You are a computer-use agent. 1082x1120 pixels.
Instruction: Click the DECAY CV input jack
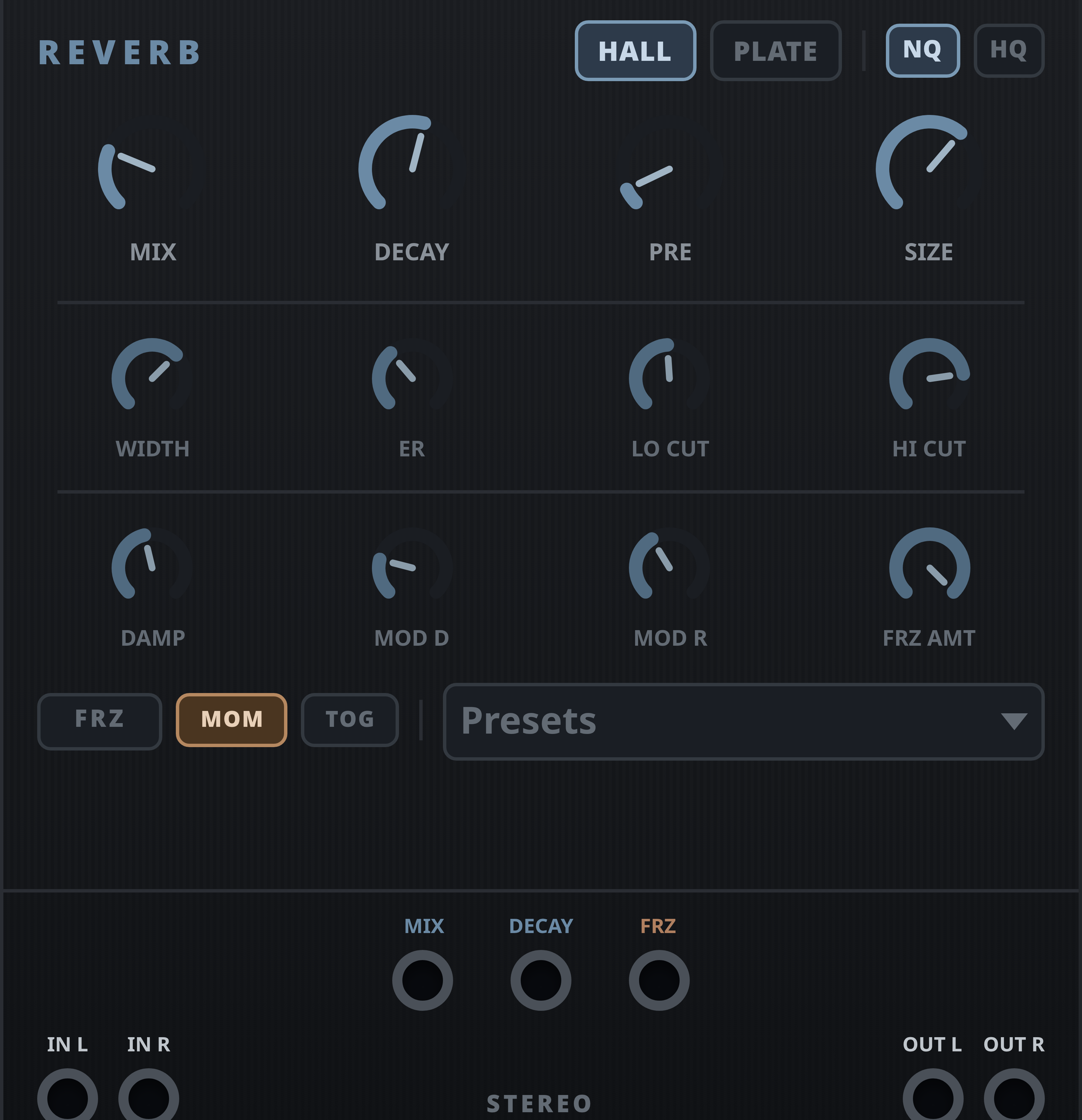pyautogui.click(x=540, y=980)
